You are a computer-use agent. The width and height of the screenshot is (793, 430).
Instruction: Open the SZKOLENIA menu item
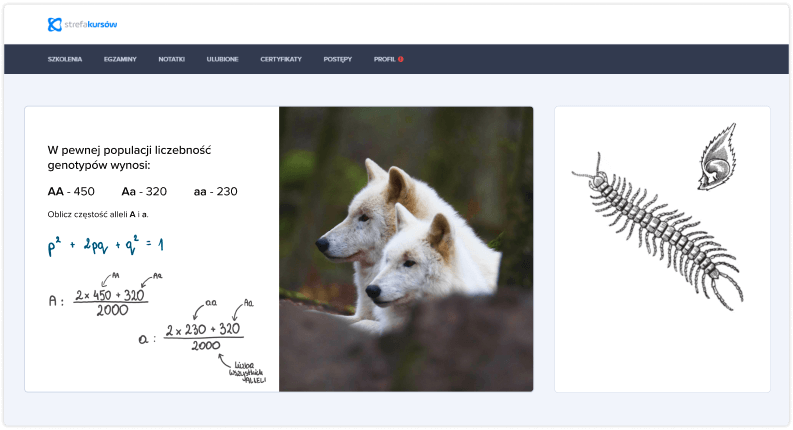(x=65, y=59)
